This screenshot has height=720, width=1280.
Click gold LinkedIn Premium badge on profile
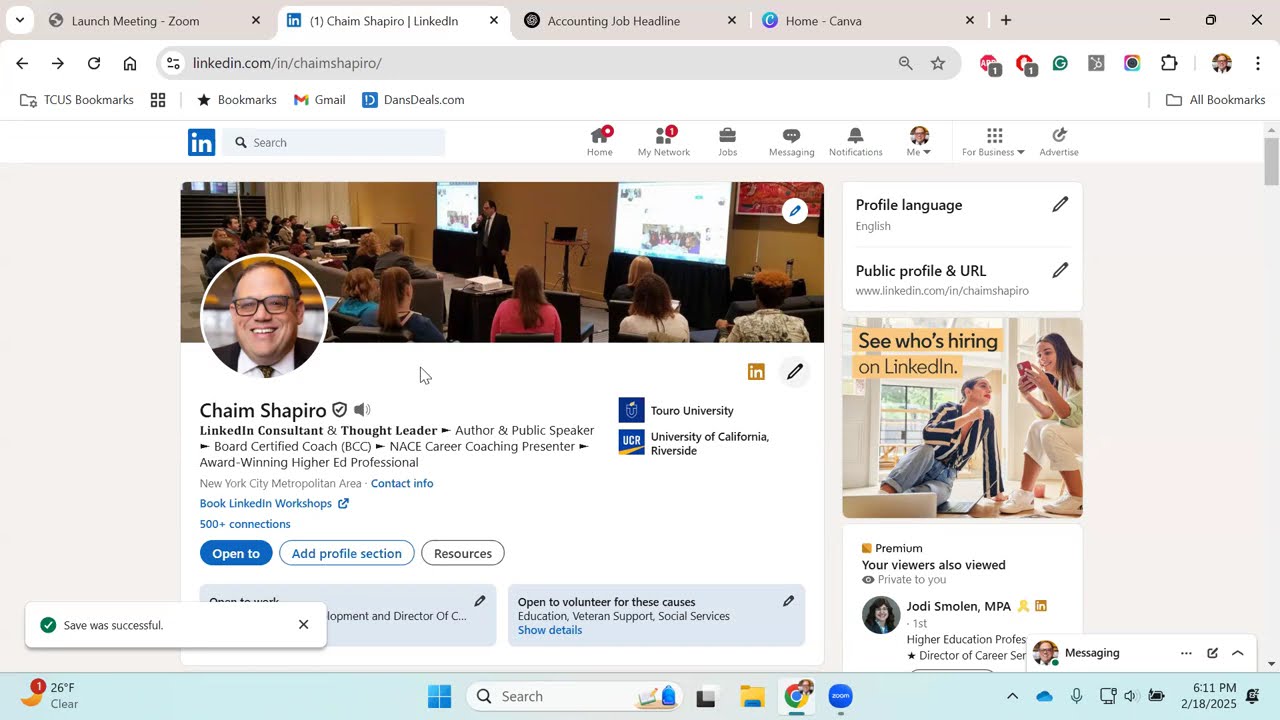[x=756, y=372]
